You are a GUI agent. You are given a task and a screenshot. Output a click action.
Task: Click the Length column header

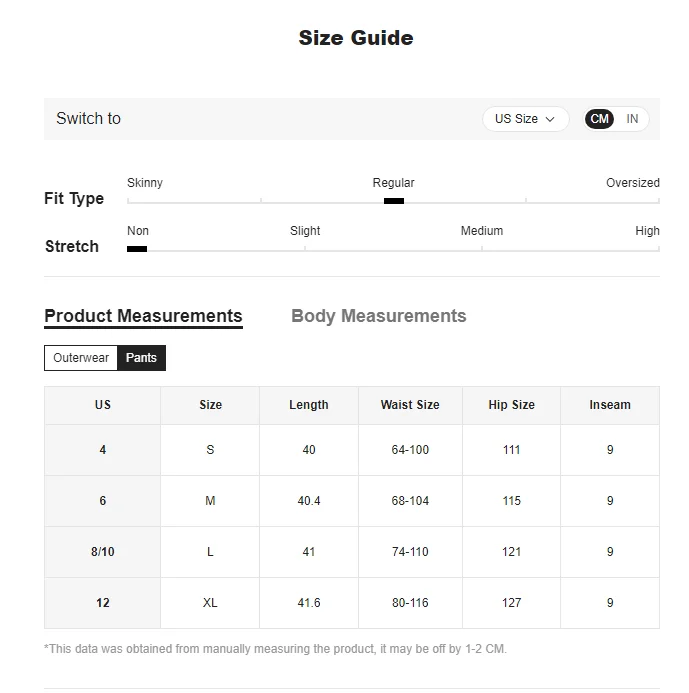pos(309,405)
